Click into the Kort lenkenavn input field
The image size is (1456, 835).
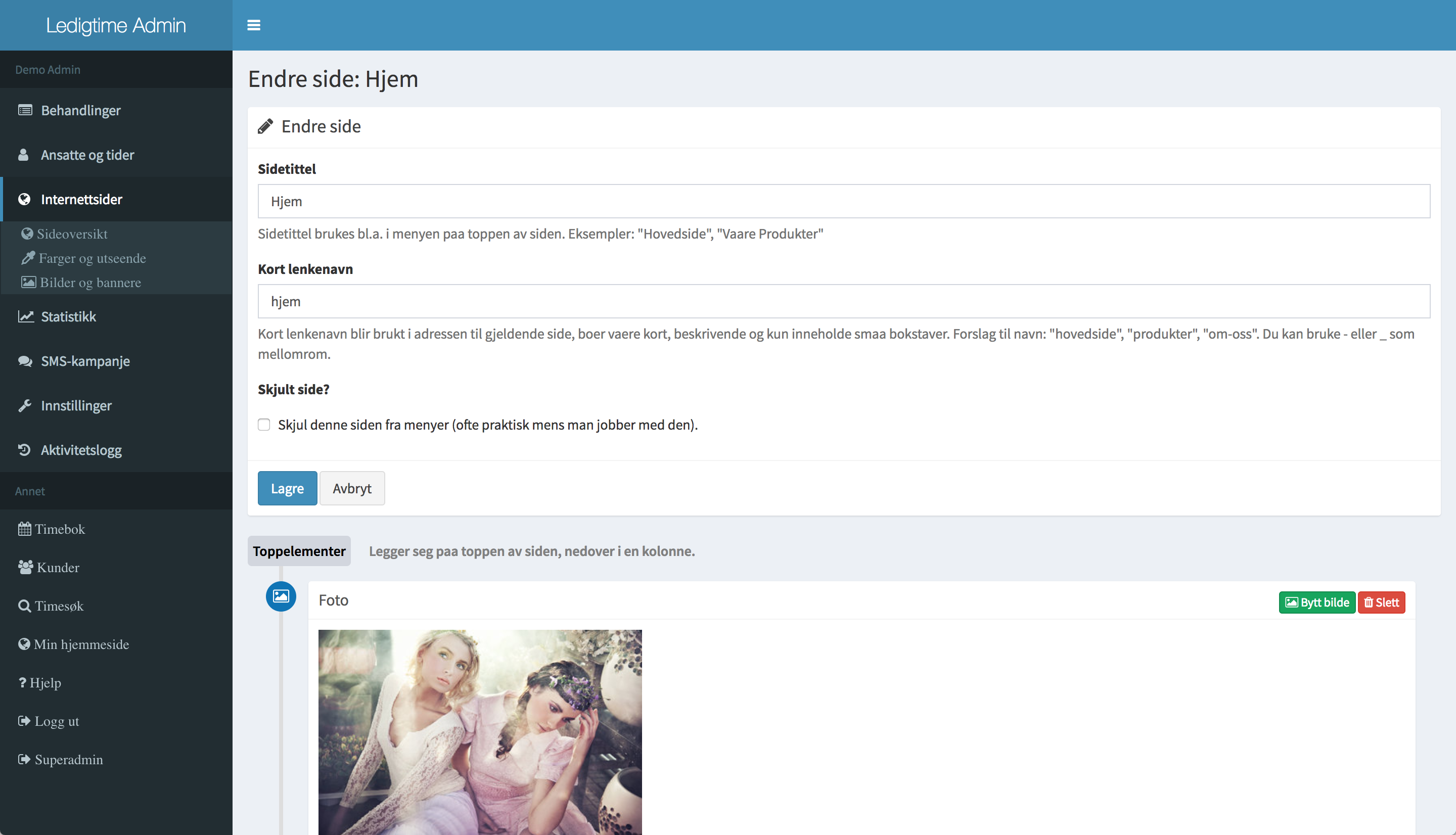844,301
